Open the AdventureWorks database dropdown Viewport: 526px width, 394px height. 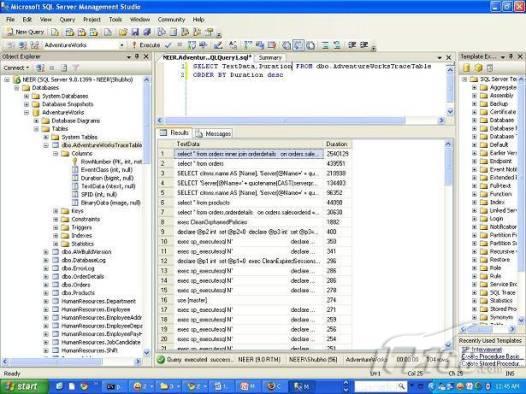[122, 45]
